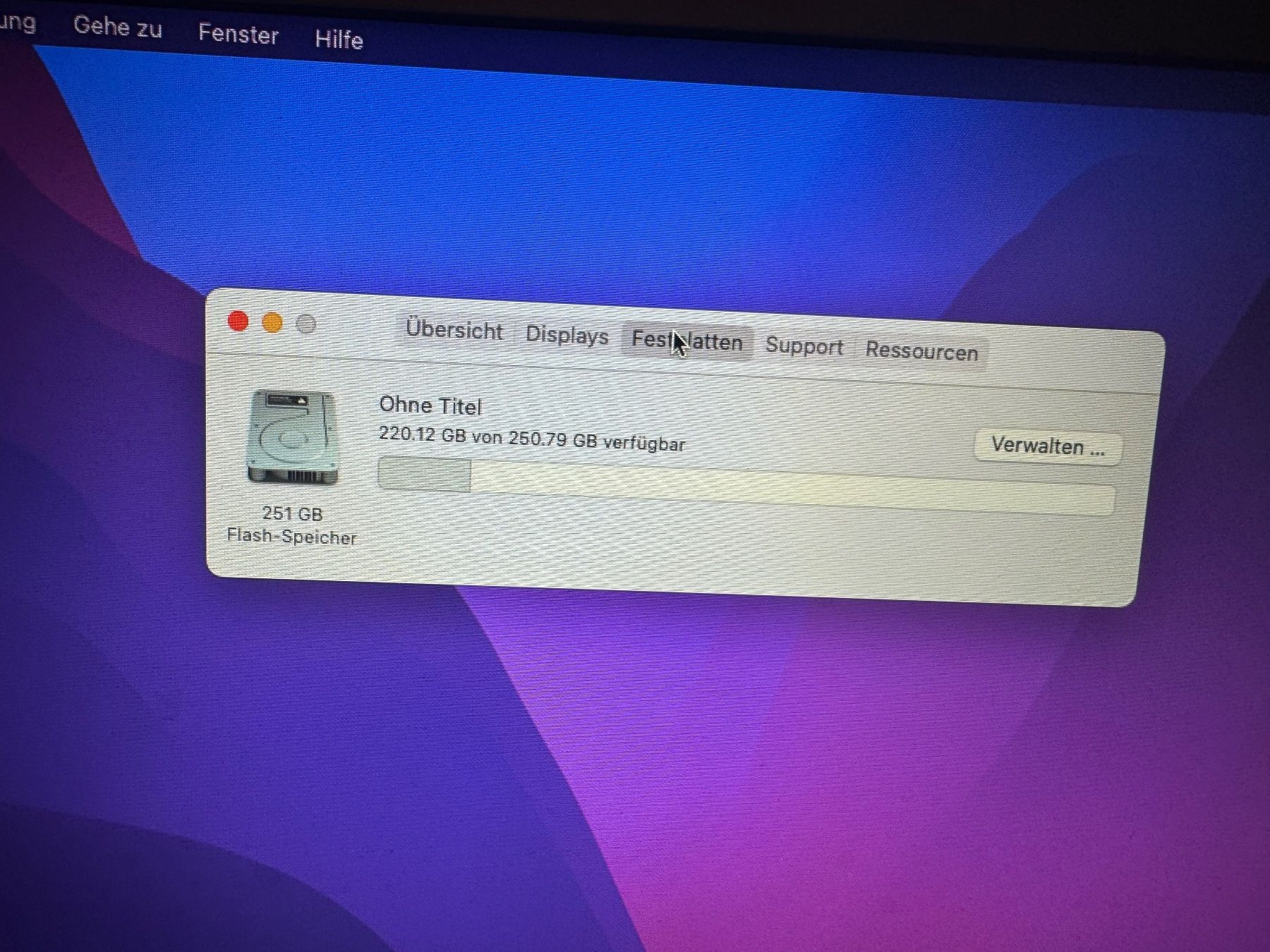
Task: Open the Übersicht tab
Action: click(454, 330)
